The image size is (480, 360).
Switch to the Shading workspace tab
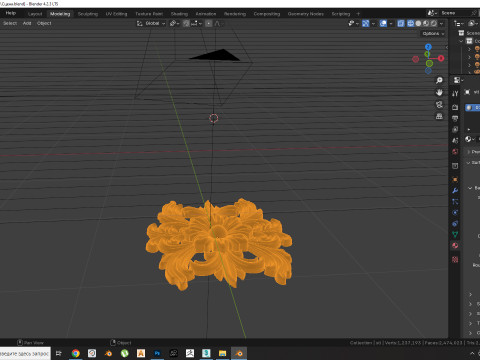point(179,14)
